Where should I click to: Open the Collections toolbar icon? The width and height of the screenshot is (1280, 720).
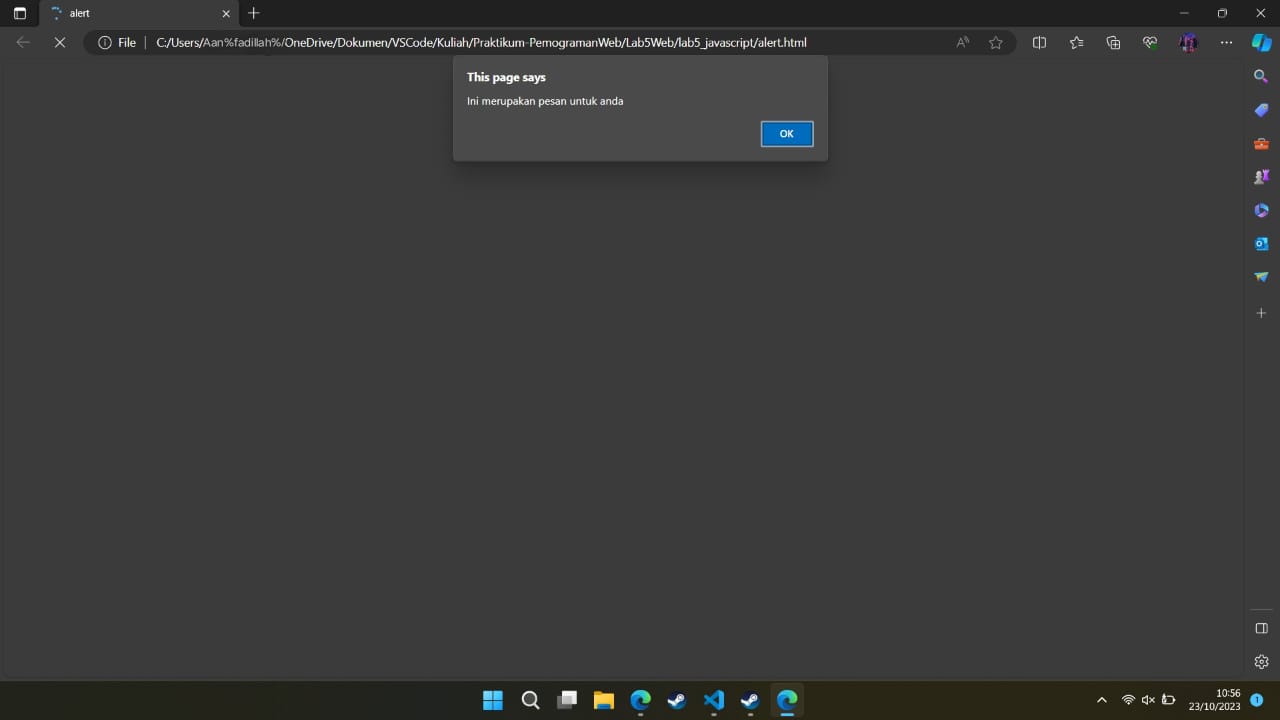tap(1113, 42)
